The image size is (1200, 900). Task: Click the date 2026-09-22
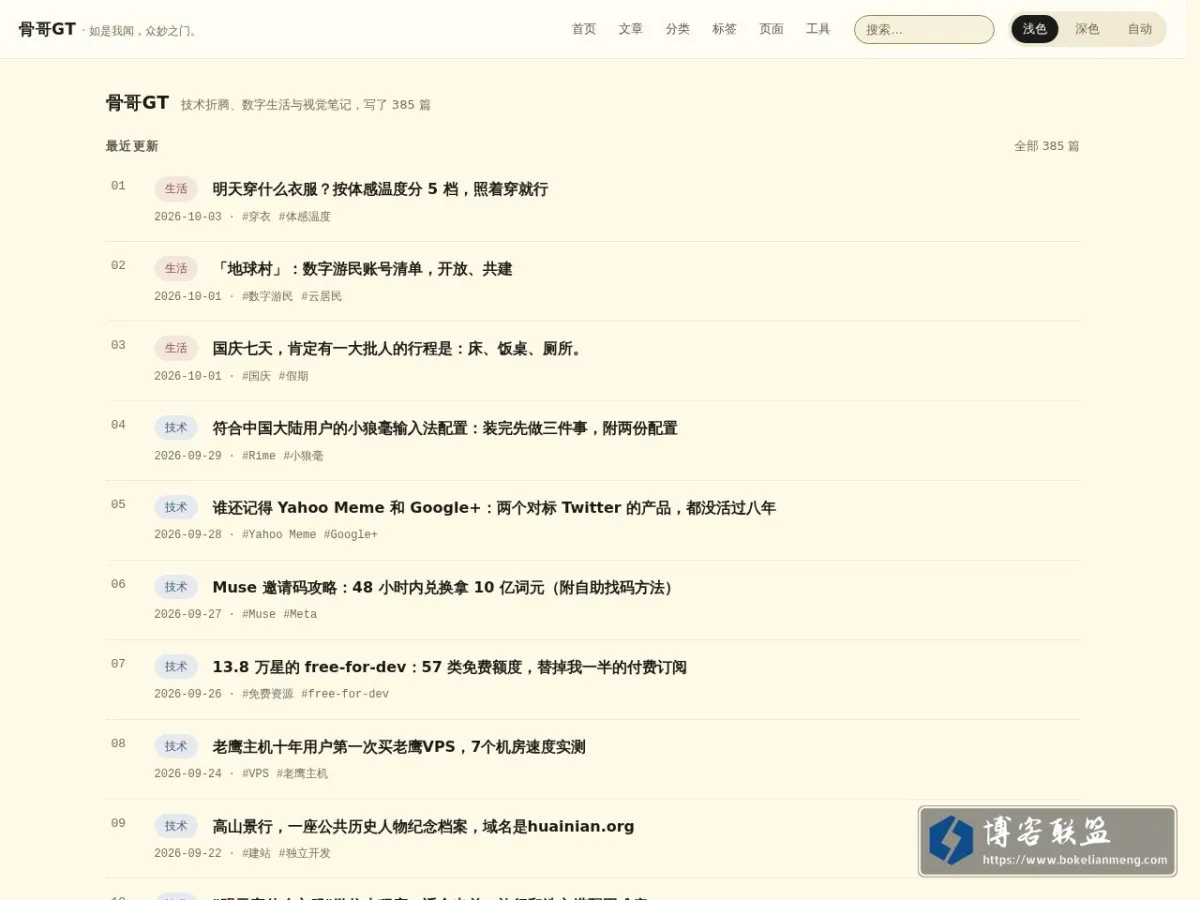pyautogui.click(x=188, y=854)
